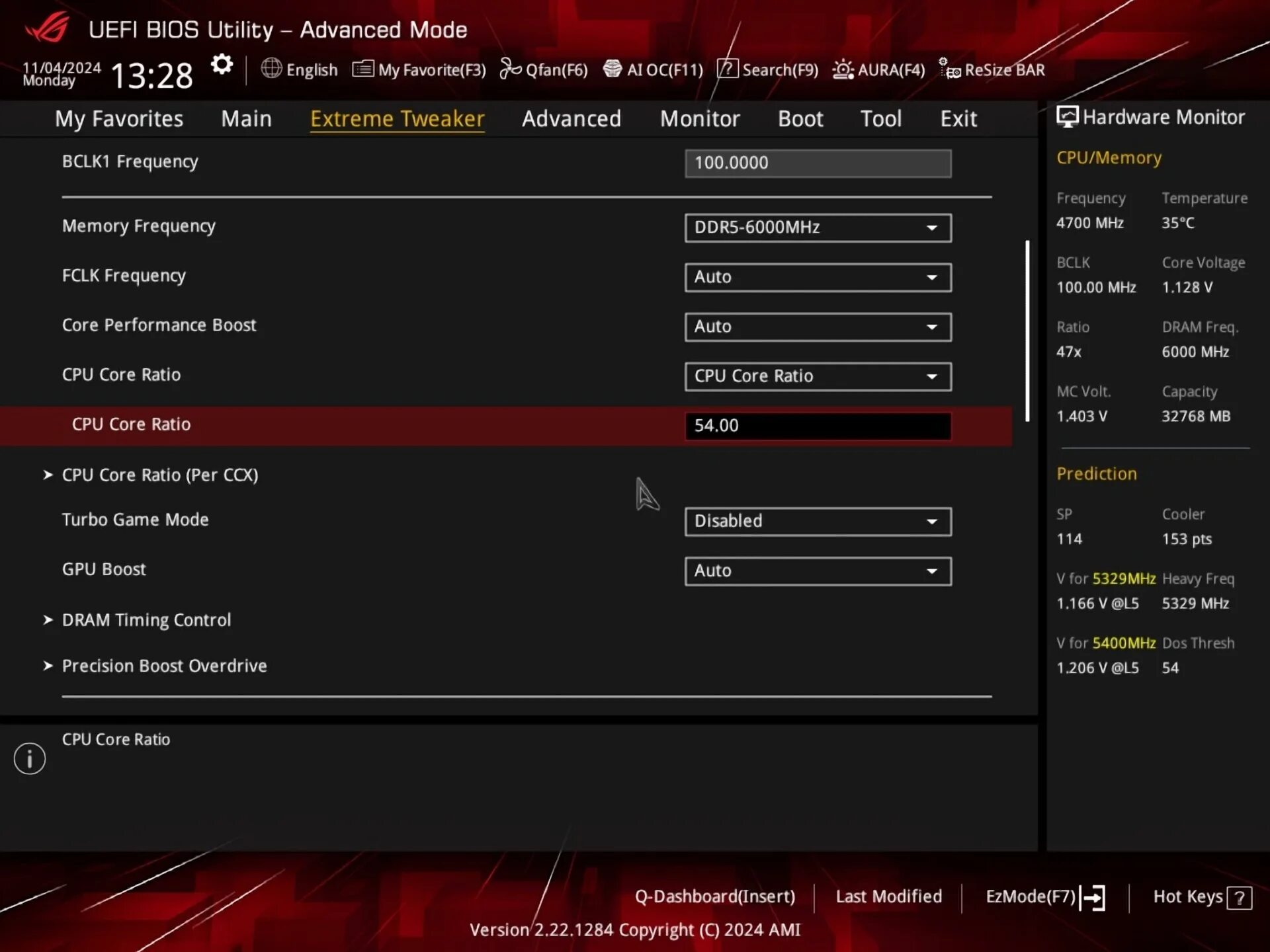Image resolution: width=1270 pixels, height=952 pixels.
Task: Expand Precision Boost Overdrive submenu
Action: tap(164, 666)
